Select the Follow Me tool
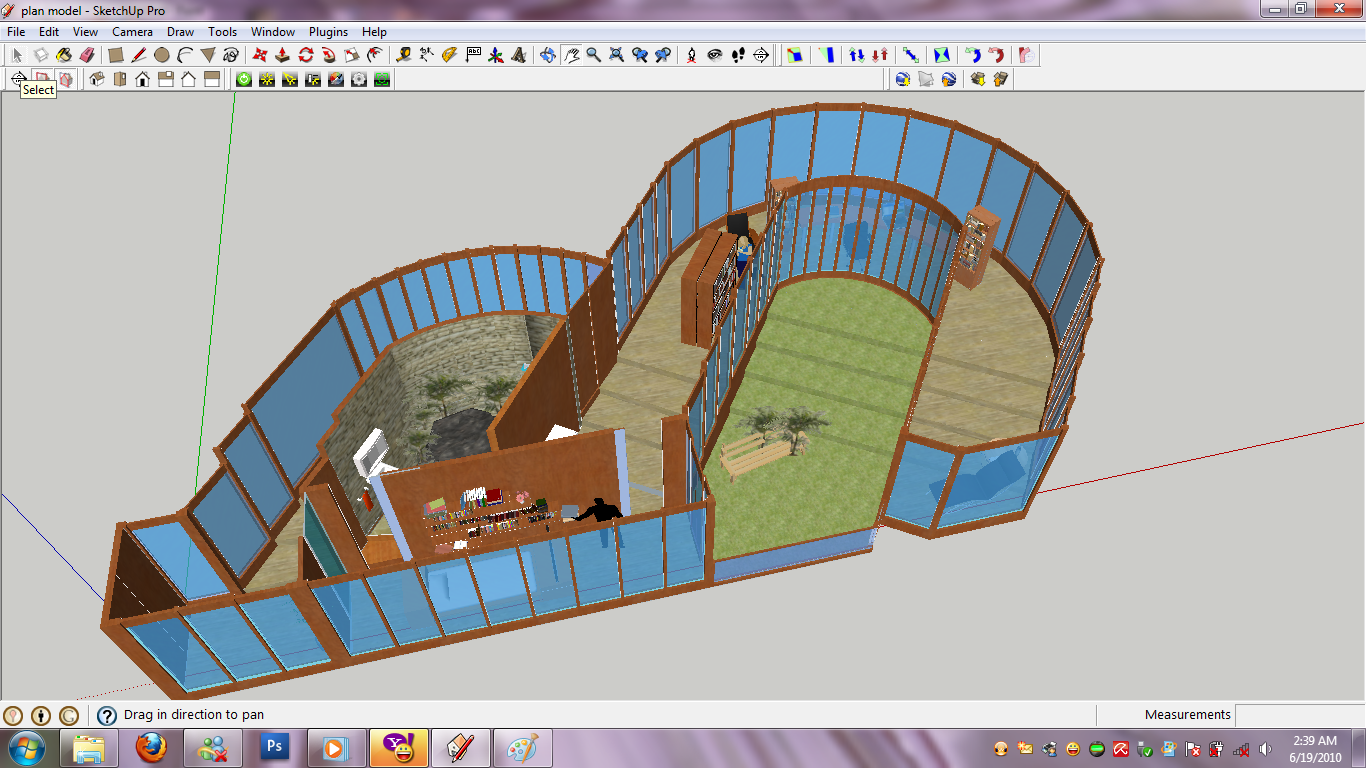Image resolution: width=1366 pixels, height=768 pixels. [329, 55]
